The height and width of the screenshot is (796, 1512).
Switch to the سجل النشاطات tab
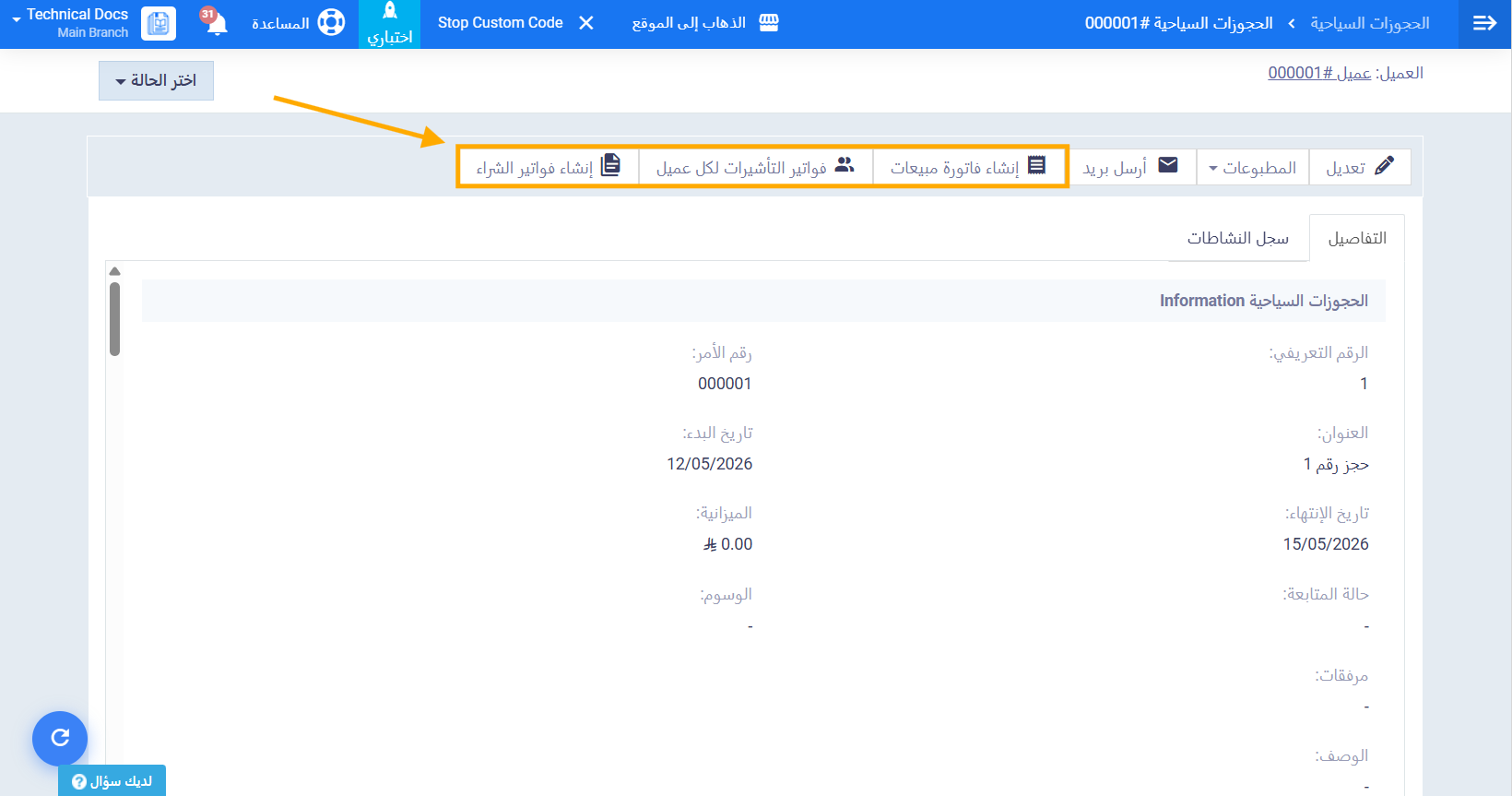click(x=1237, y=238)
